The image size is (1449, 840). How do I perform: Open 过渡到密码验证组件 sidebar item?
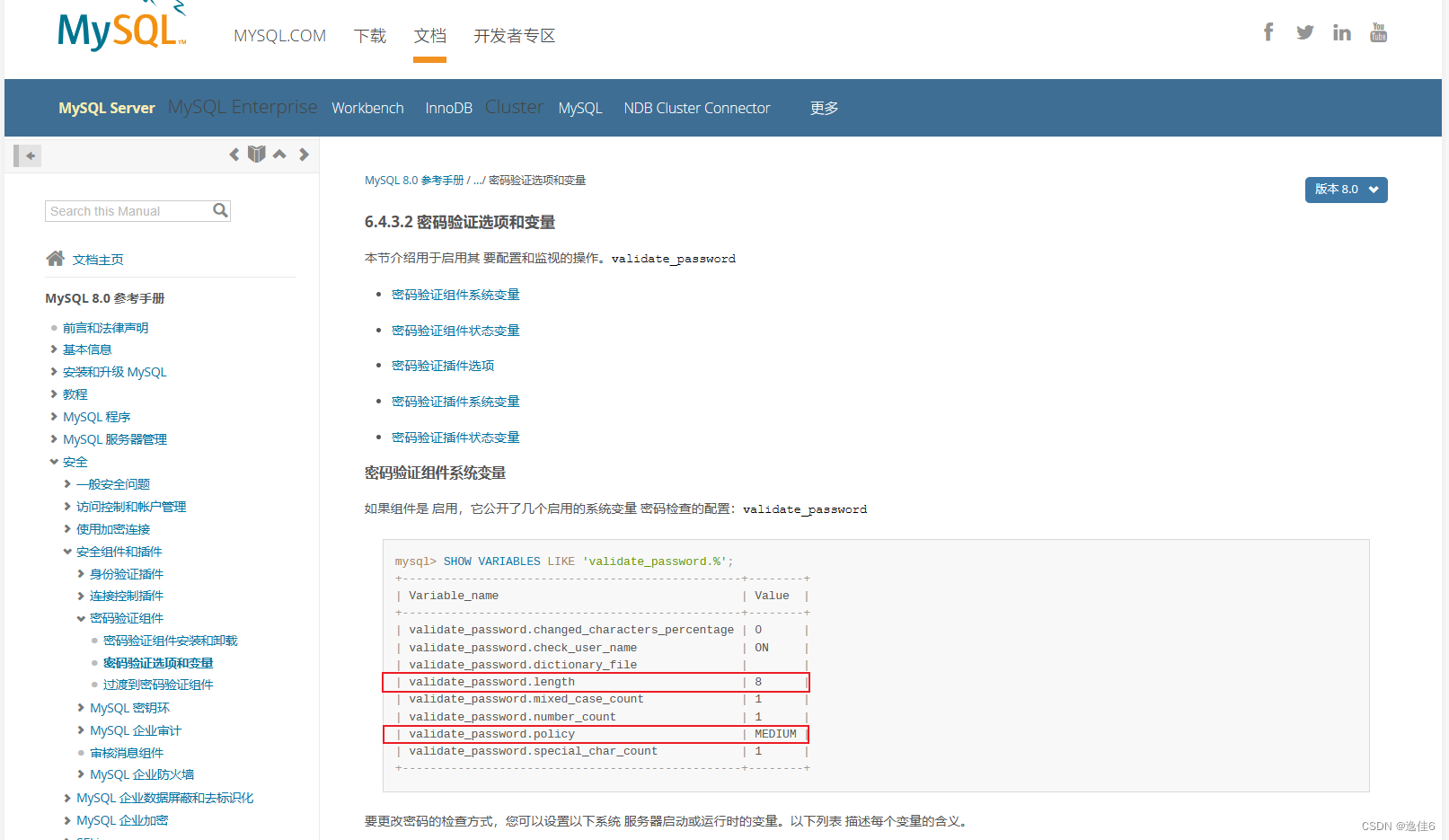158,685
